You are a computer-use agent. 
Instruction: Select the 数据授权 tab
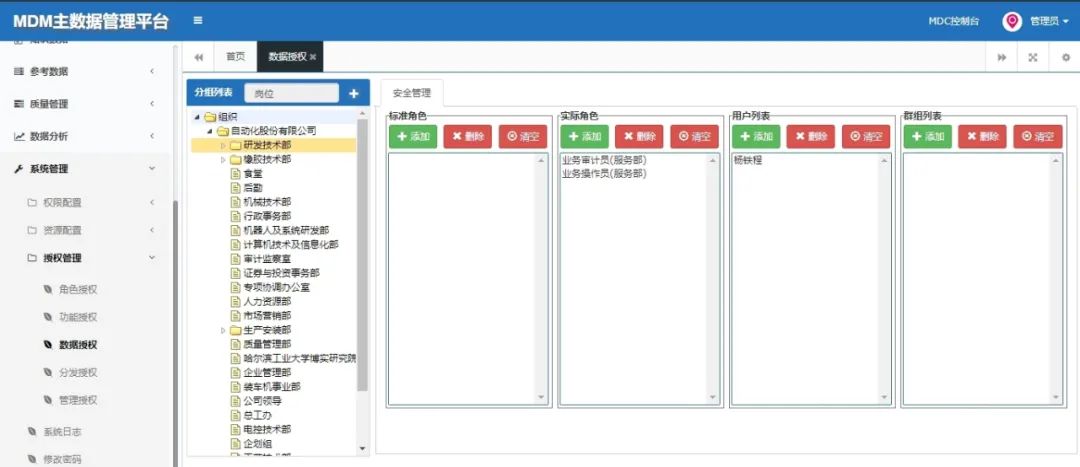(287, 57)
